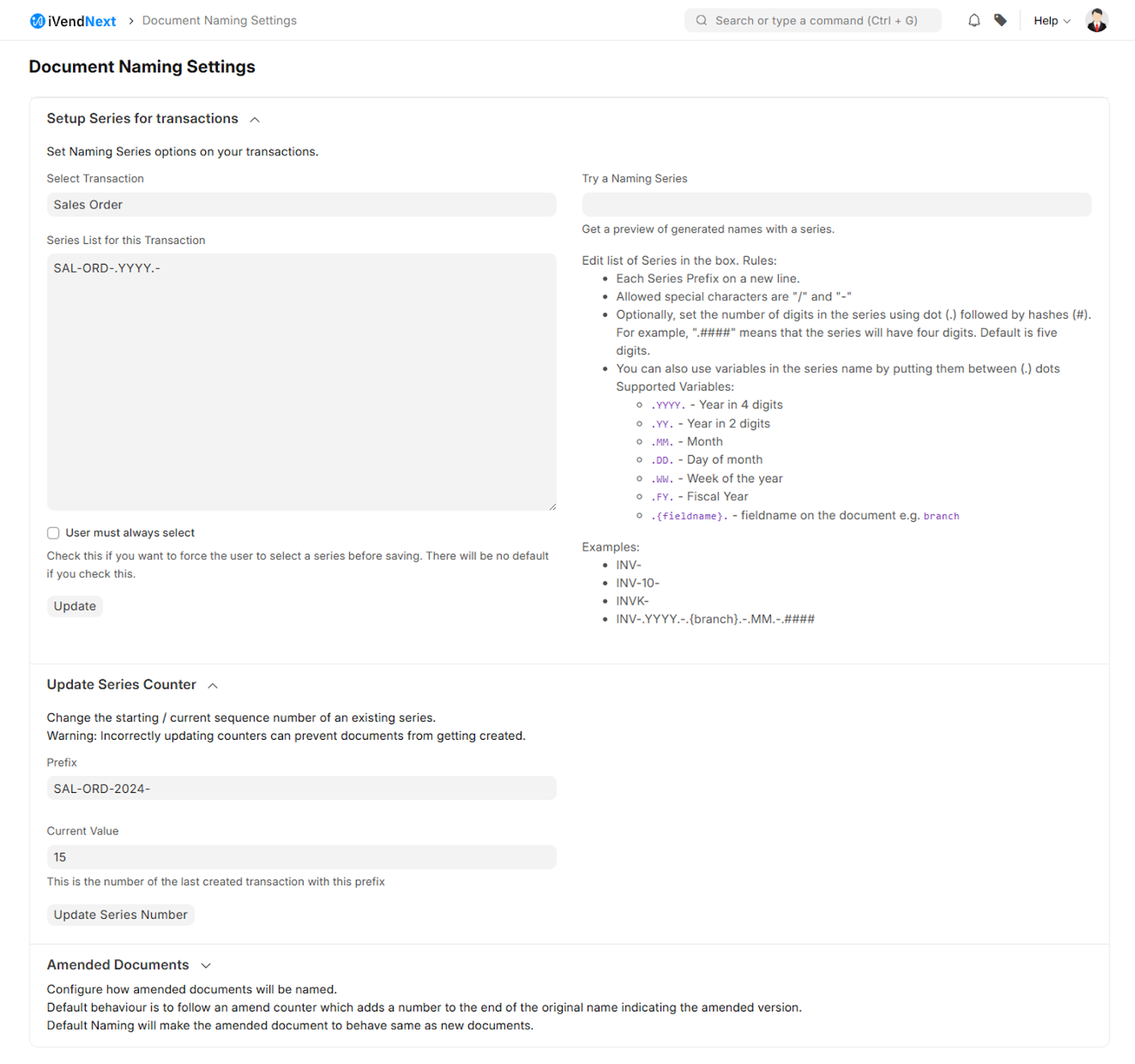Click the Document Naming Settings page title

tap(142, 67)
